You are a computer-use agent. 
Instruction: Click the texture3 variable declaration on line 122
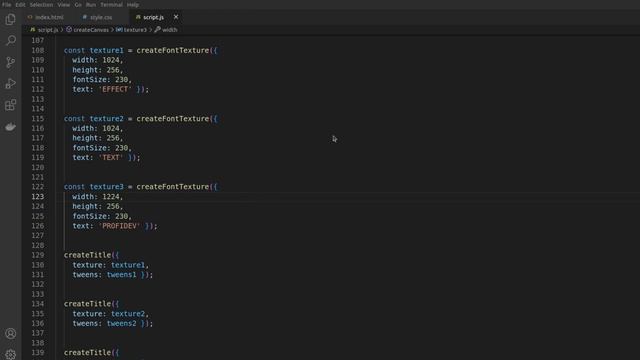(107, 187)
